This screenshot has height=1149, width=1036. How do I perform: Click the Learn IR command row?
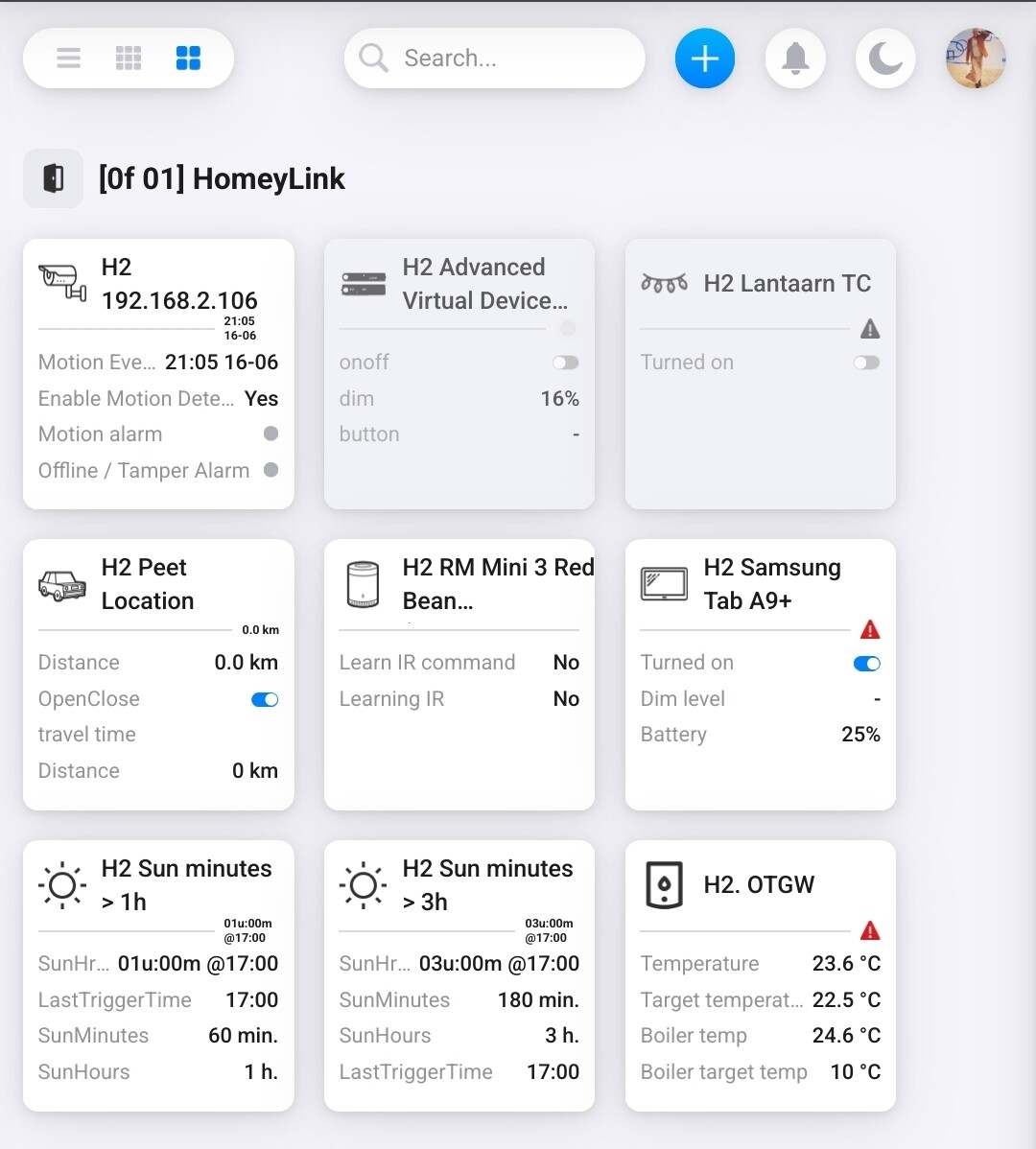tap(459, 663)
